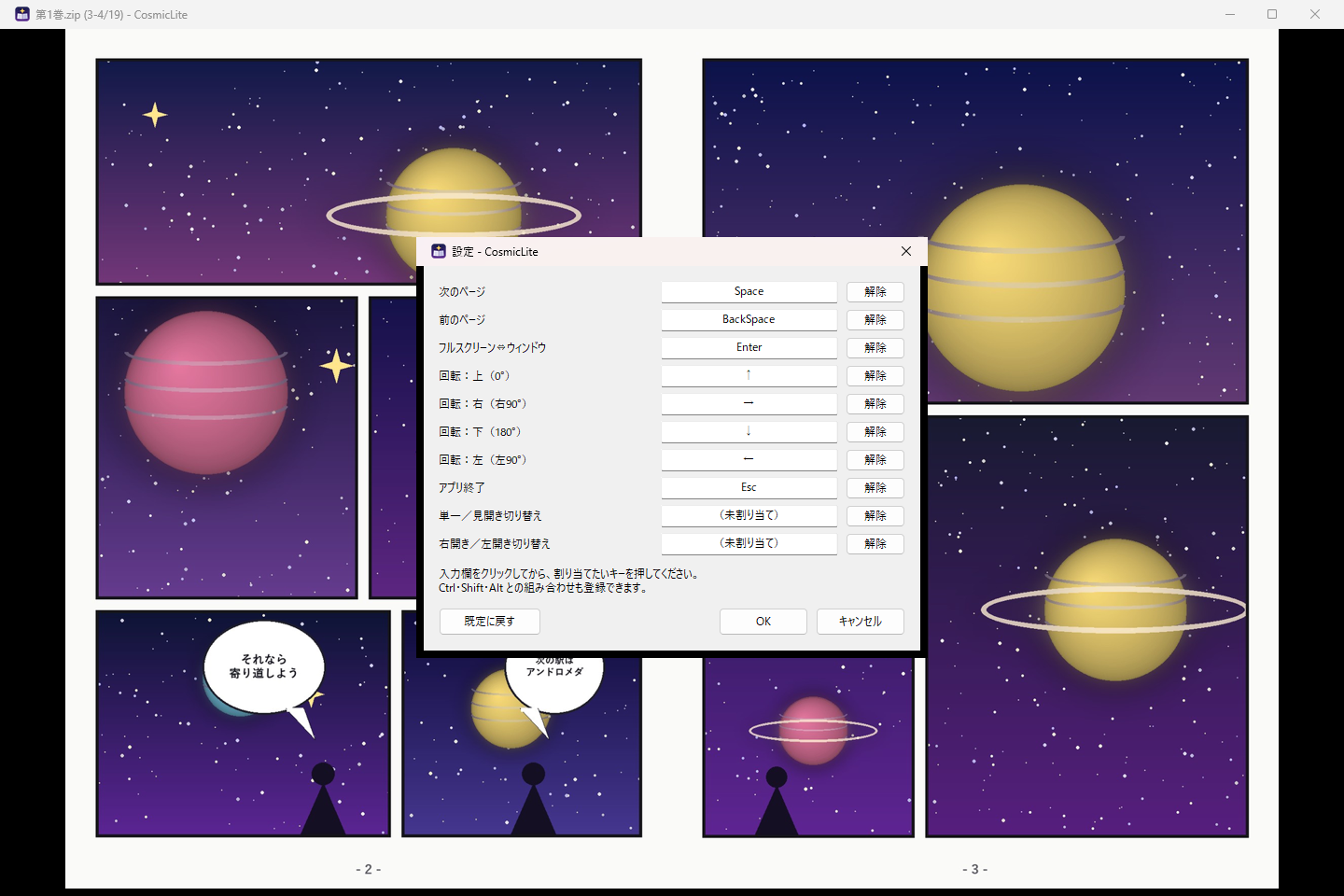Click the 単一／見開き切り替え unassigned key field
Screen dimensions: 1344x896
pyautogui.click(x=749, y=516)
